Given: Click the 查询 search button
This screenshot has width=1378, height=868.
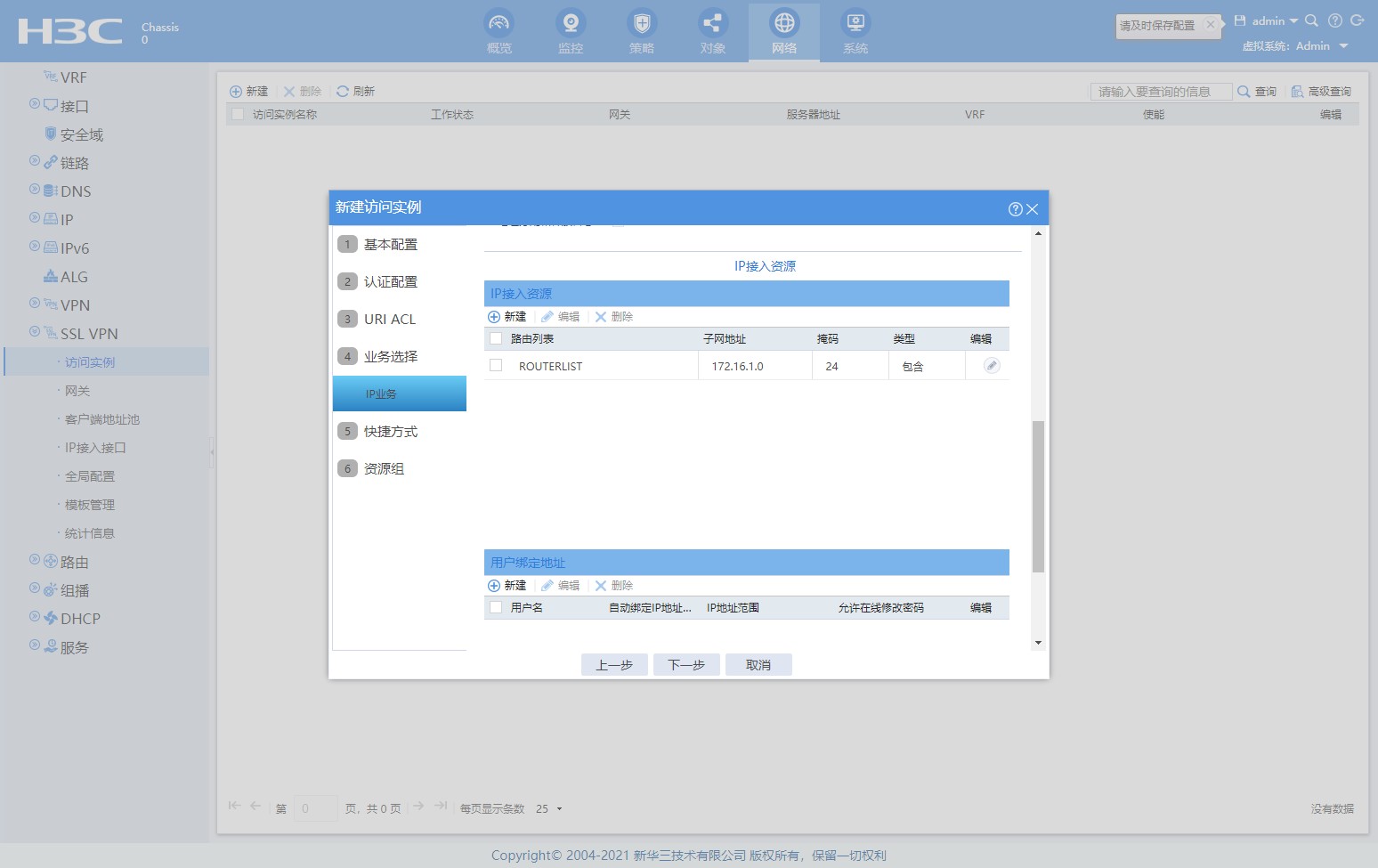Looking at the screenshot, I should pos(1257,92).
